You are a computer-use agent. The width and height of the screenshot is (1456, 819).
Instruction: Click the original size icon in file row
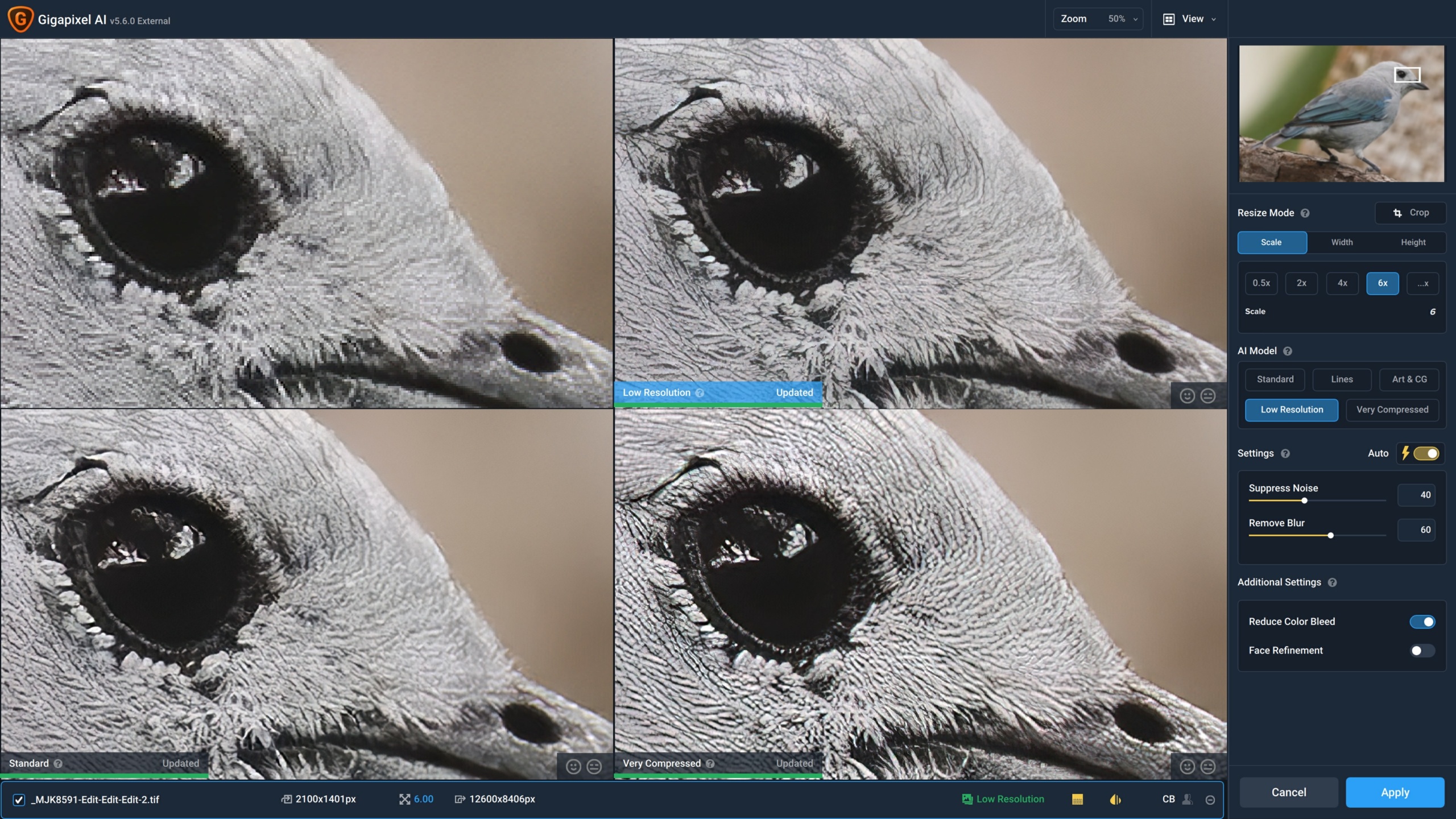287,800
